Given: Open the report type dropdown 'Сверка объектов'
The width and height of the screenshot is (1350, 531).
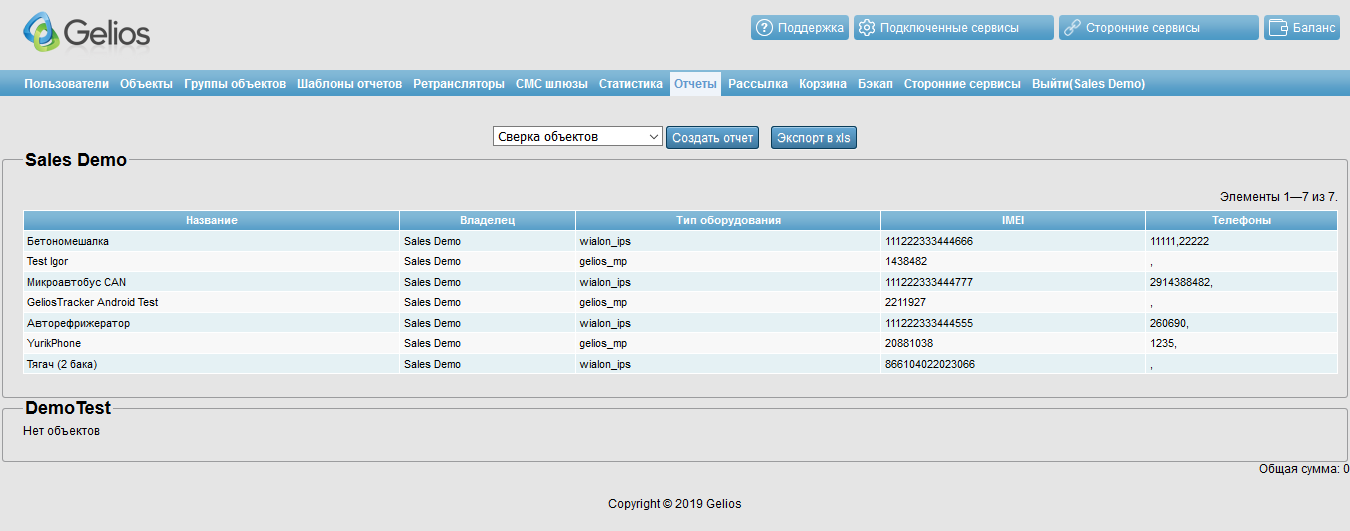Looking at the screenshot, I should 577,137.
